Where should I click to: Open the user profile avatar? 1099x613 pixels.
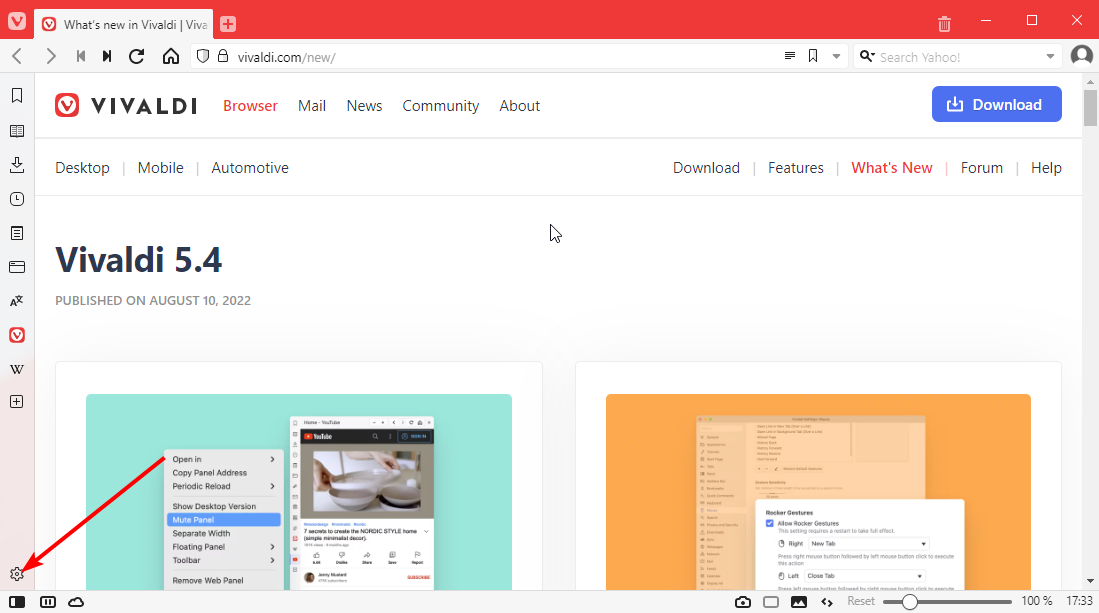pos(1081,55)
